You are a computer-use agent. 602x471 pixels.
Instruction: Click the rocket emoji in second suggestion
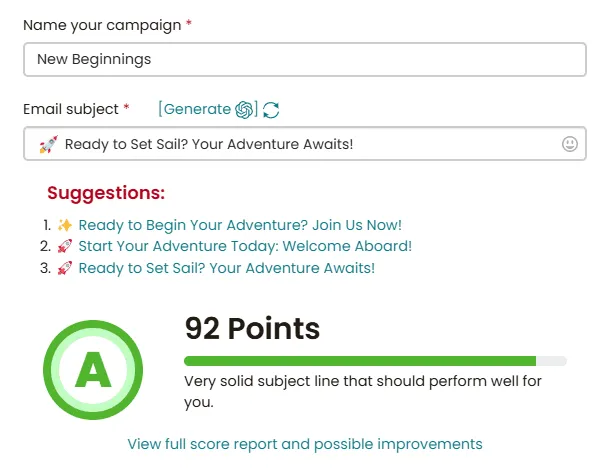point(65,246)
